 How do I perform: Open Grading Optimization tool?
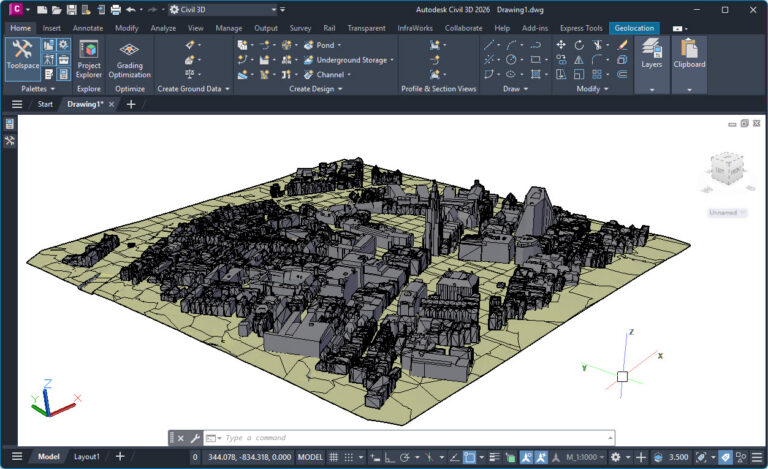click(x=129, y=59)
